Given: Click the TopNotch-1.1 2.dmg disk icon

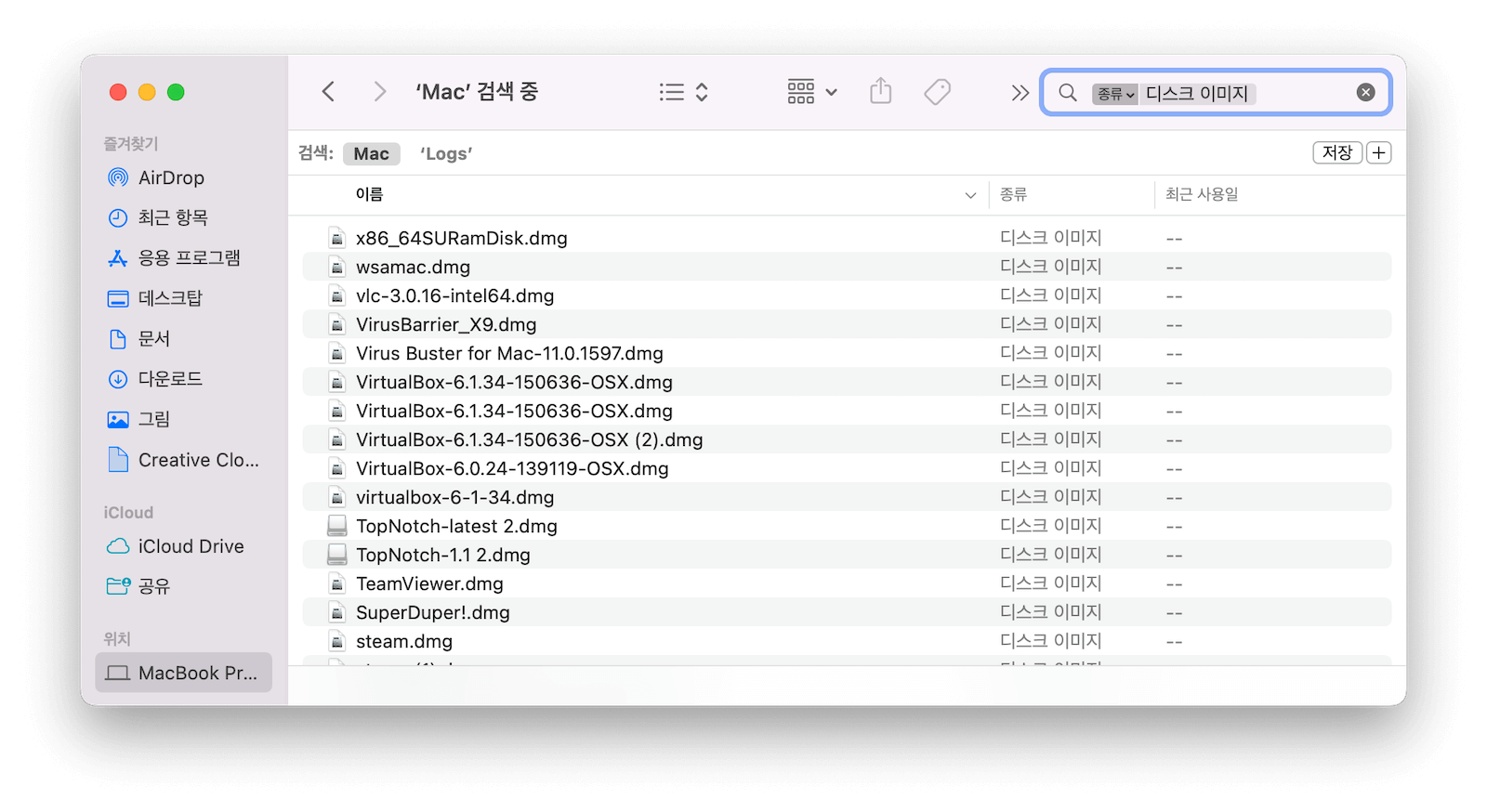Looking at the screenshot, I should 337,556.
